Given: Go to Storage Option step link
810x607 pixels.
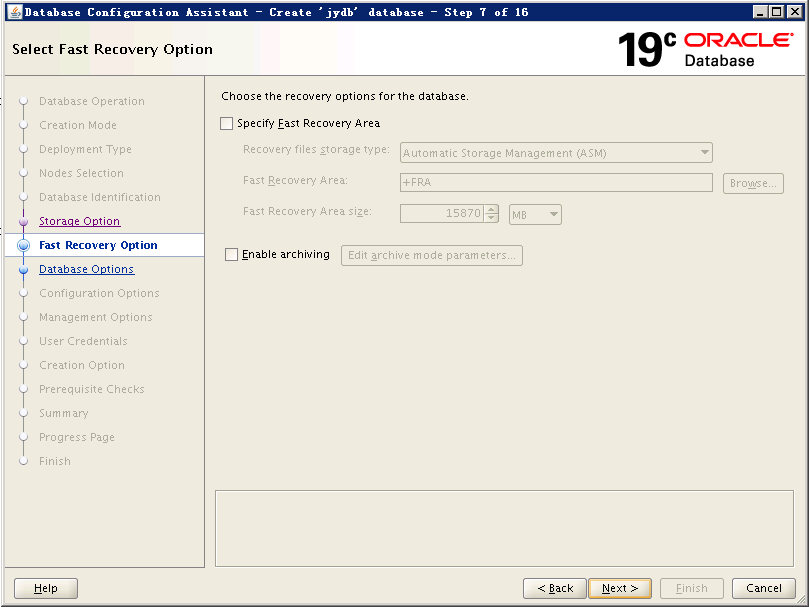Looking at the screenshot, I should coord(80,221).
